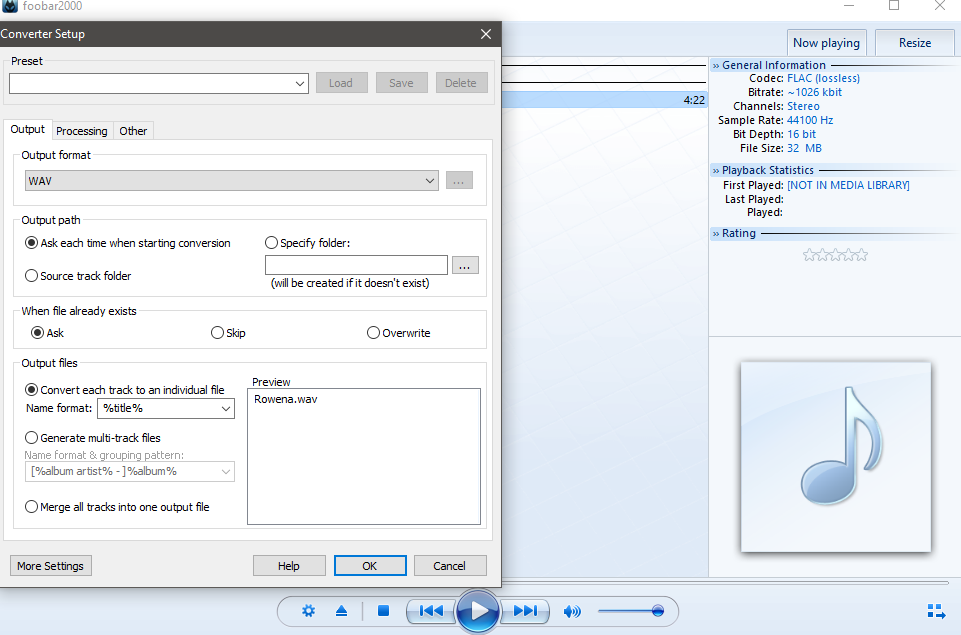Image resolution: width=961 pixels, height=635 pixels.
Task: Confirm the converter setup with OK
Action: (369, 566)
